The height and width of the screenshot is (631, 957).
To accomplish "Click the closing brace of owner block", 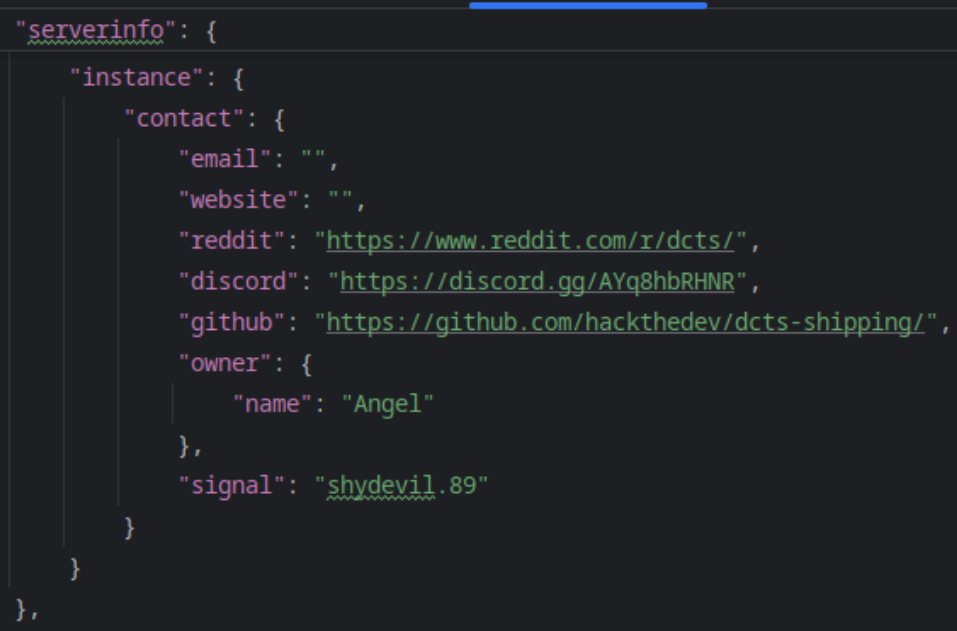I will pos(184,445).
